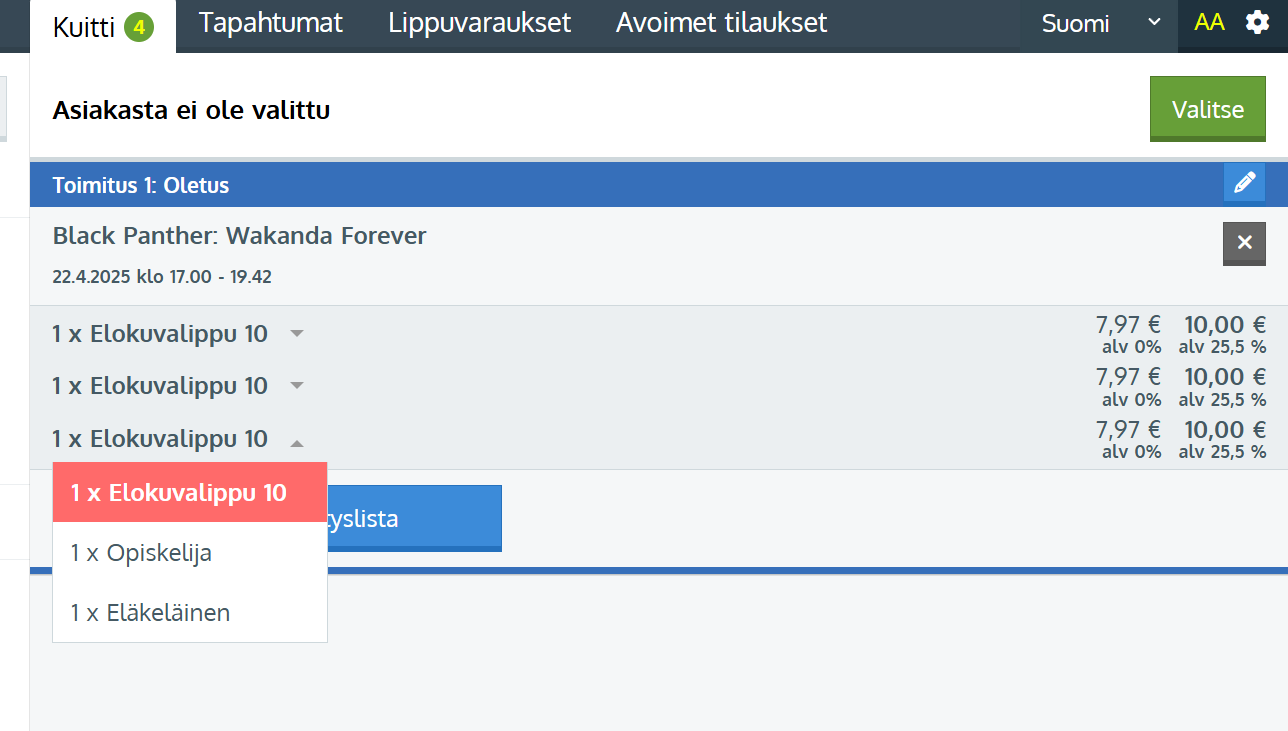Select the Kuitti tab
The image size is (1288, 731).
click(83, 26)
